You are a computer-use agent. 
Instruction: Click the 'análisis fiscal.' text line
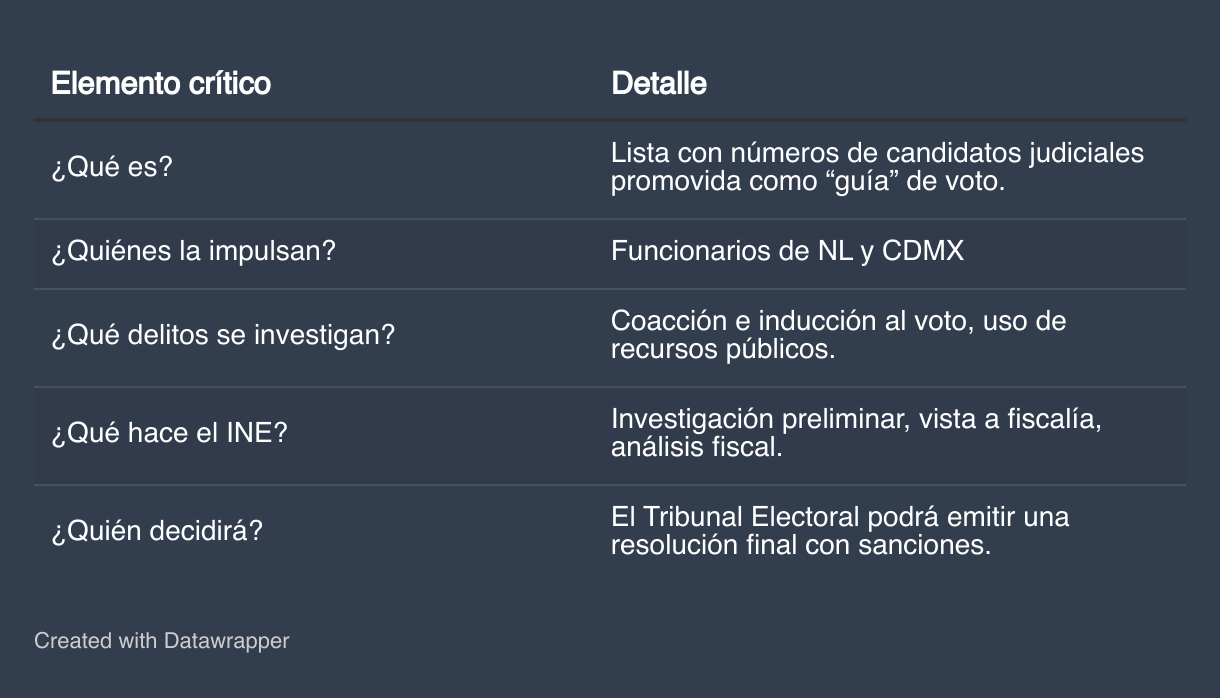click(697, 447)
